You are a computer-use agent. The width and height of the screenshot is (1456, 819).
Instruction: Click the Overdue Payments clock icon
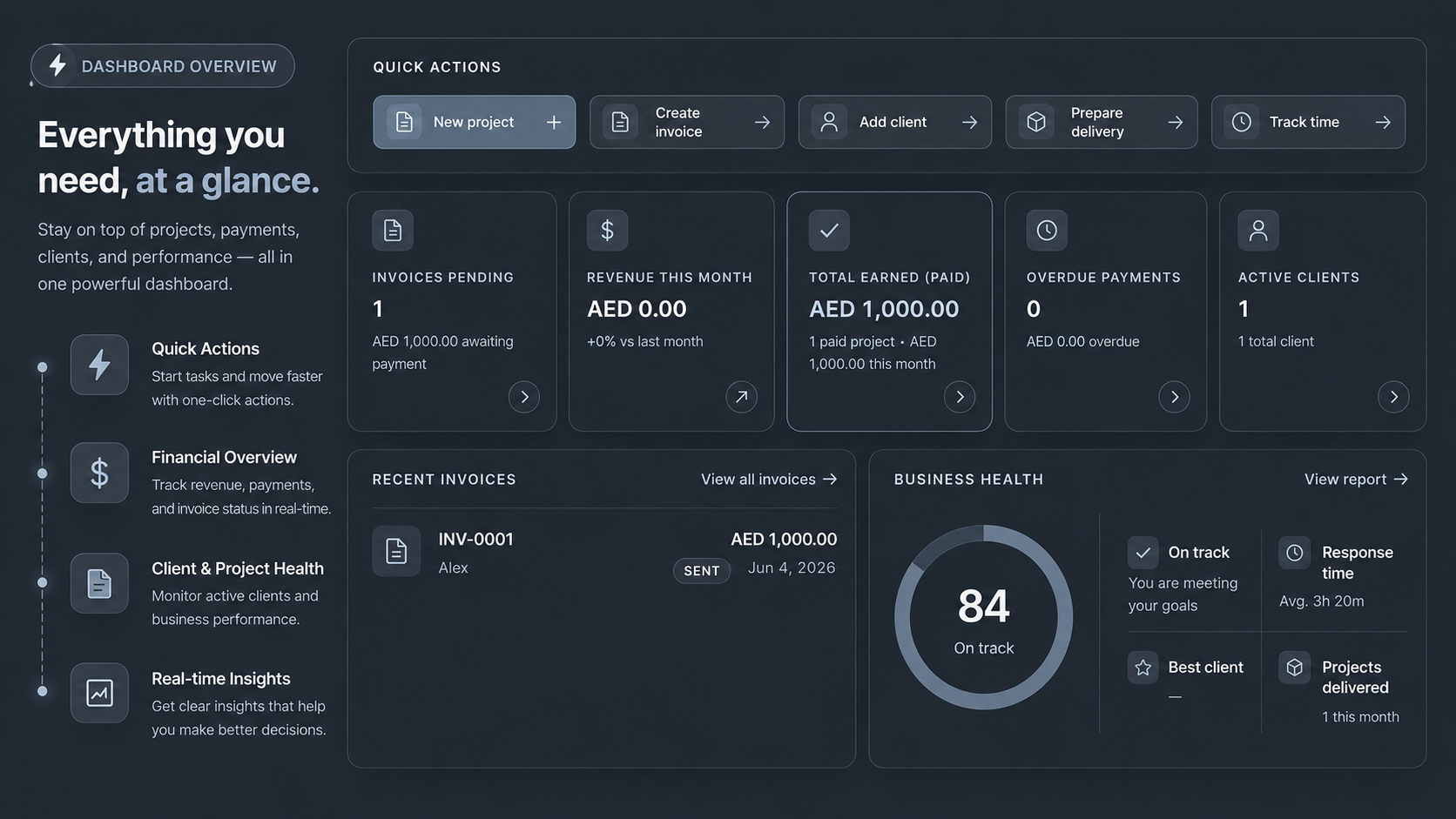click(x=1047, y=230)
